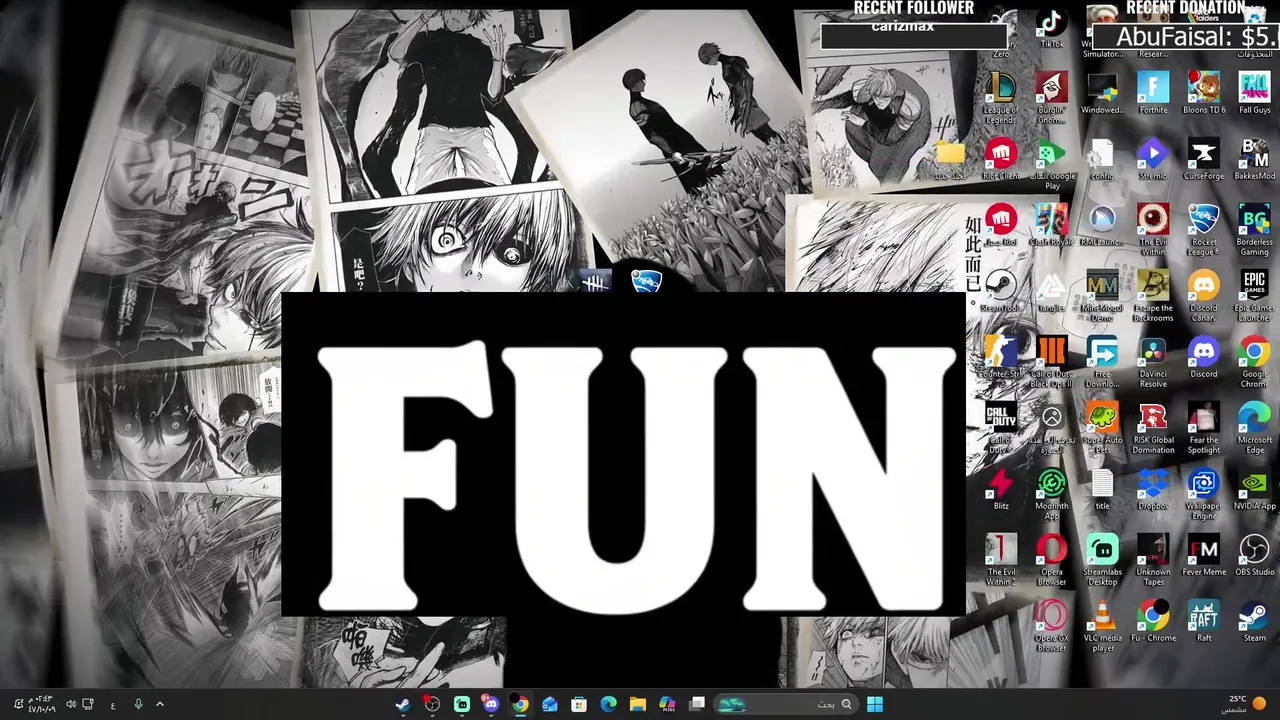Open the BakkesMod shortcut

click(x=1254, y=159)
